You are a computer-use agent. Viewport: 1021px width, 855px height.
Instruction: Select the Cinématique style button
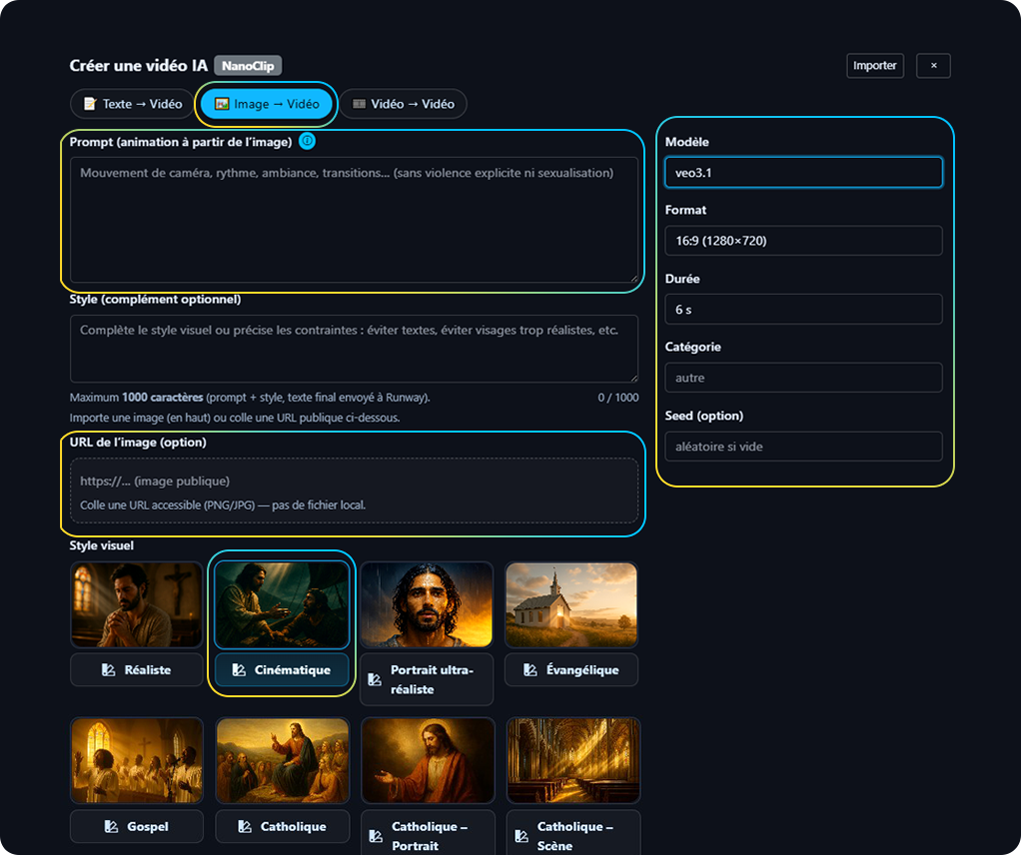point(281,670)
